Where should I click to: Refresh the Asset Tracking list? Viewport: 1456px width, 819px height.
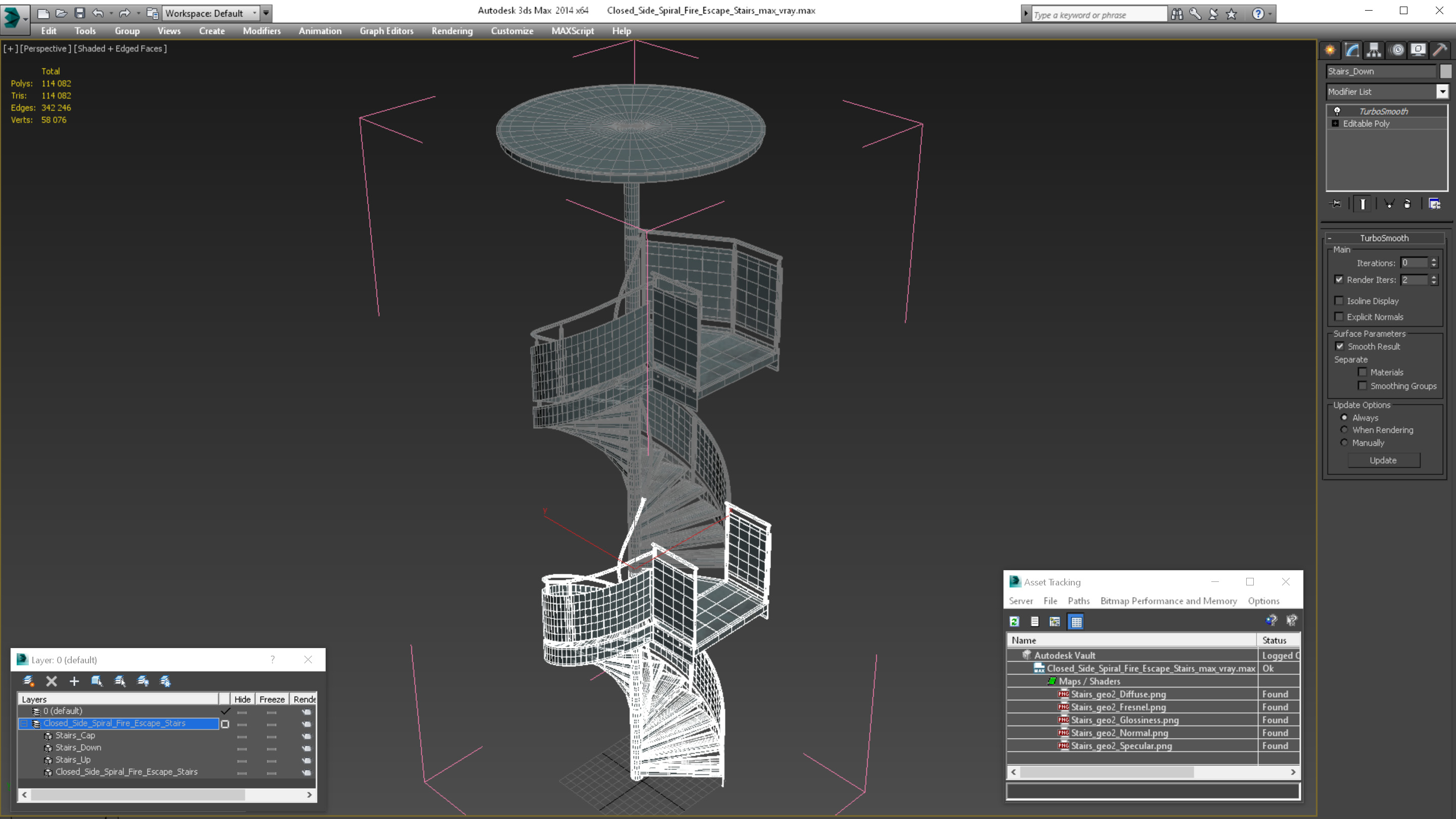[1015, 622]
